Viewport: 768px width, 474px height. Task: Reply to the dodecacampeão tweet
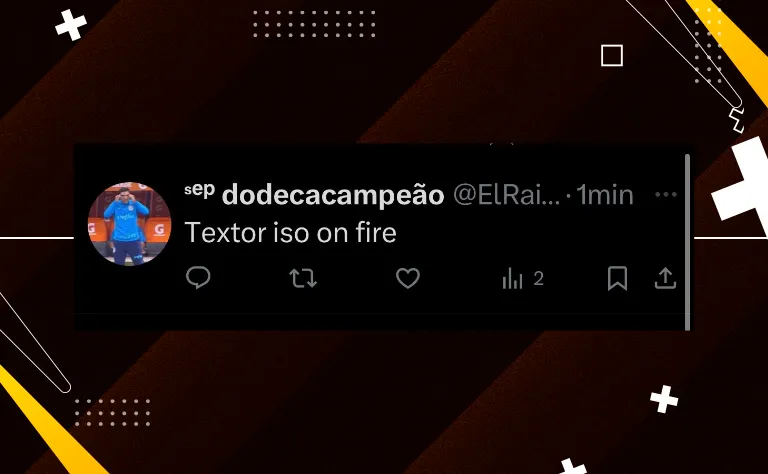tap(198, 278)
